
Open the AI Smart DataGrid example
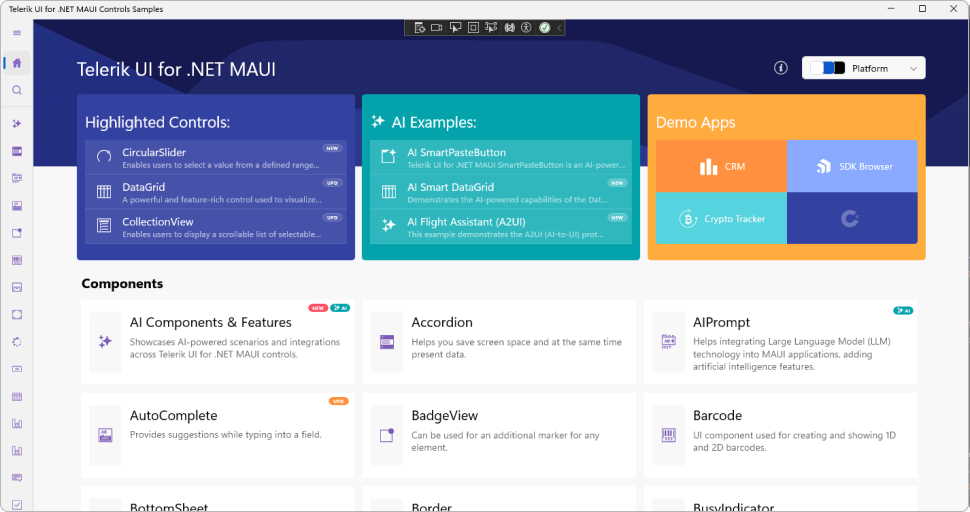(x=501, y=192)
